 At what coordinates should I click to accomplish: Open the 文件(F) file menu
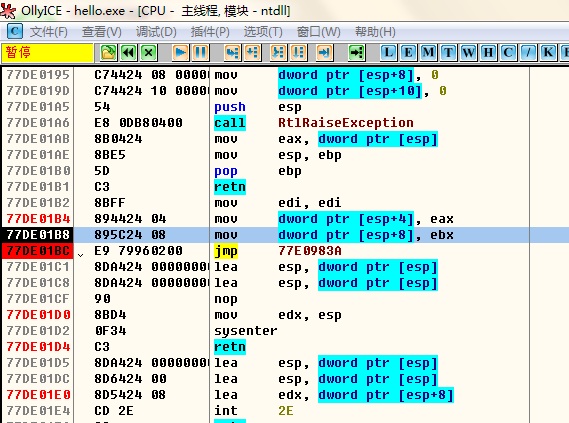(49, 32)
